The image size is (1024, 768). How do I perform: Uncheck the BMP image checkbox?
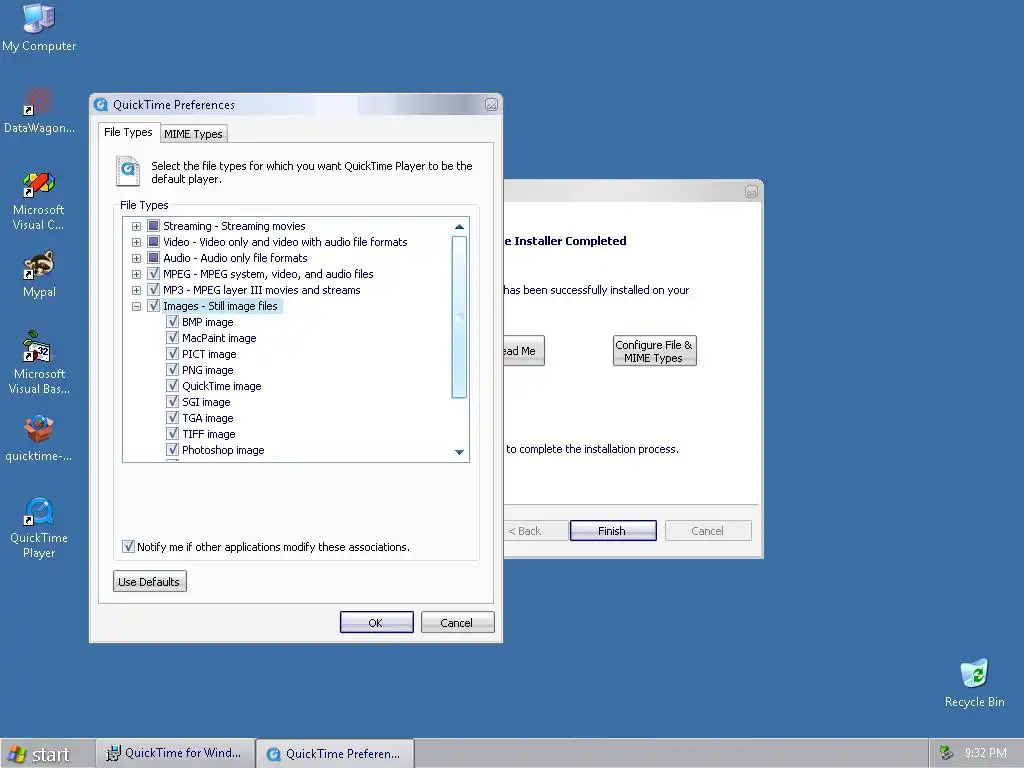click(172, 322)
